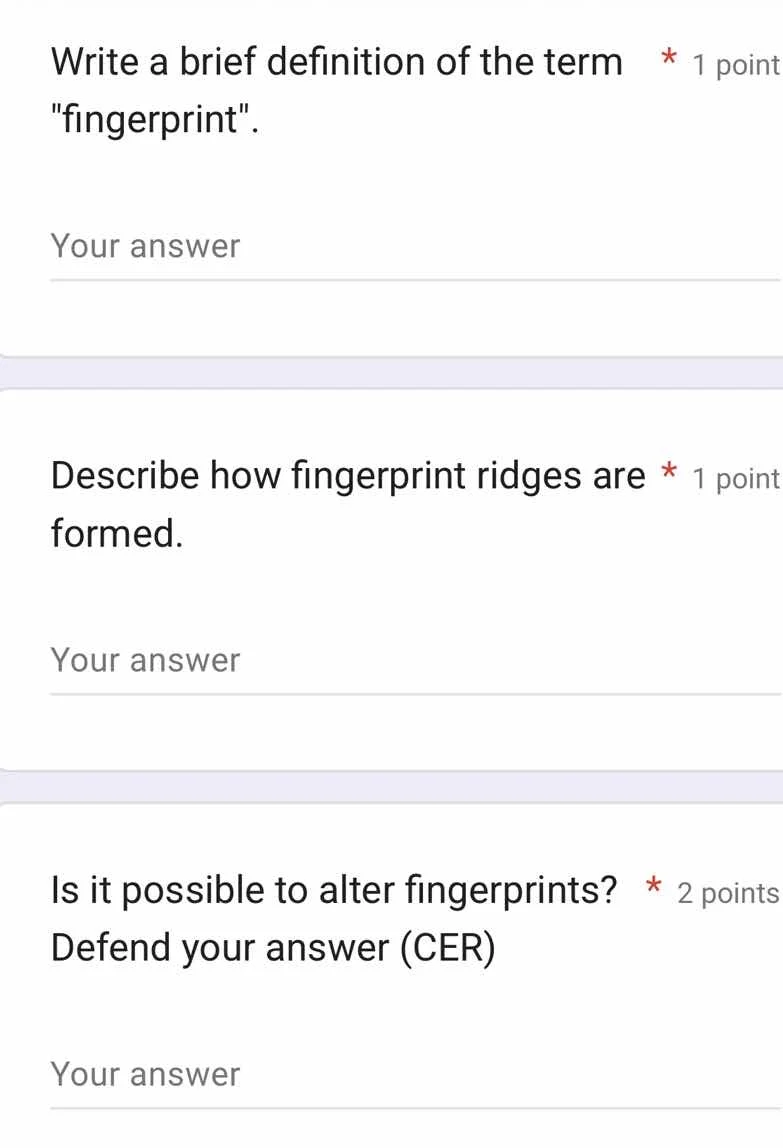This screenshot has height=1148, width=783.
Task: Click the 'Your answer' text below 'formed.'
Action: (x=145, y=660)
